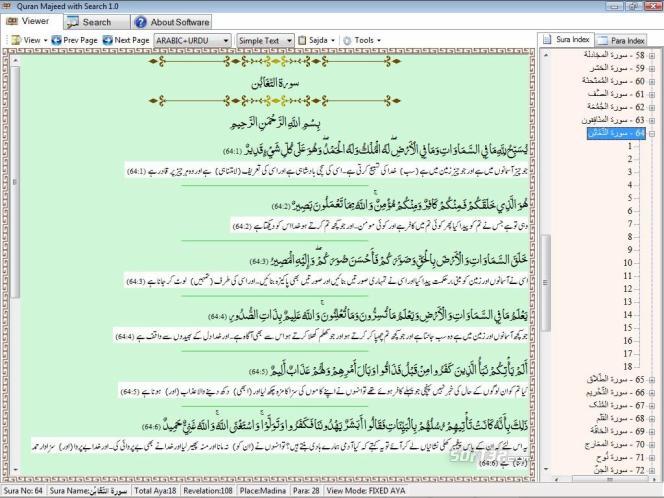
Task: Expand sura 61 tree node
Action: coord(652,94)
